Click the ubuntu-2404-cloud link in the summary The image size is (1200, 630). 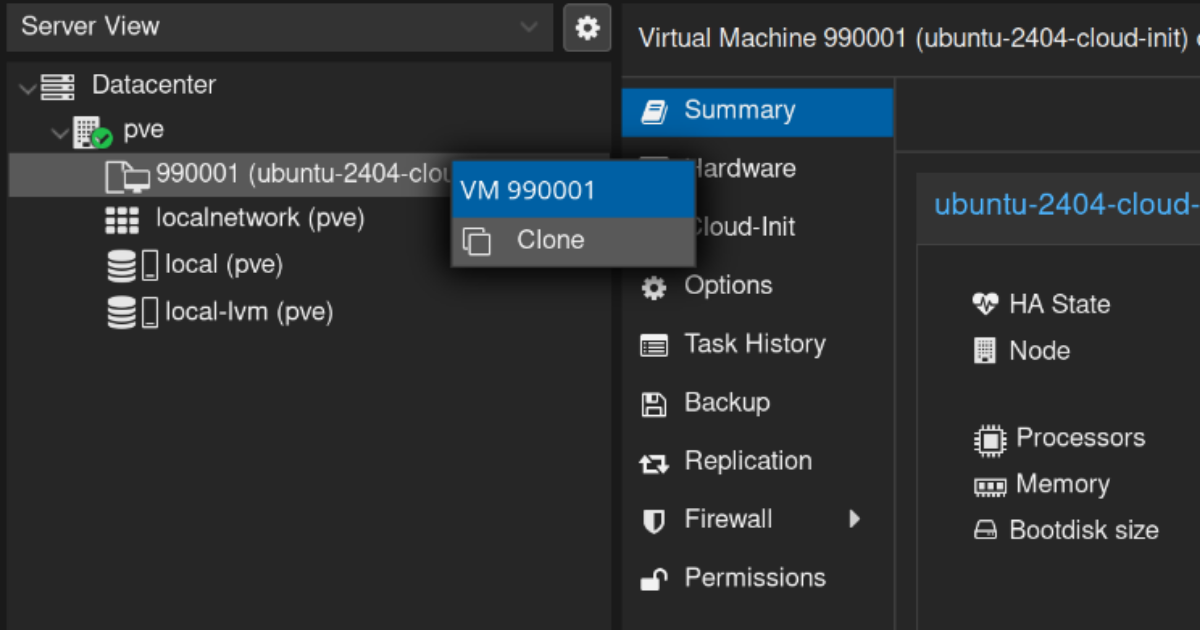[1060, 204]
